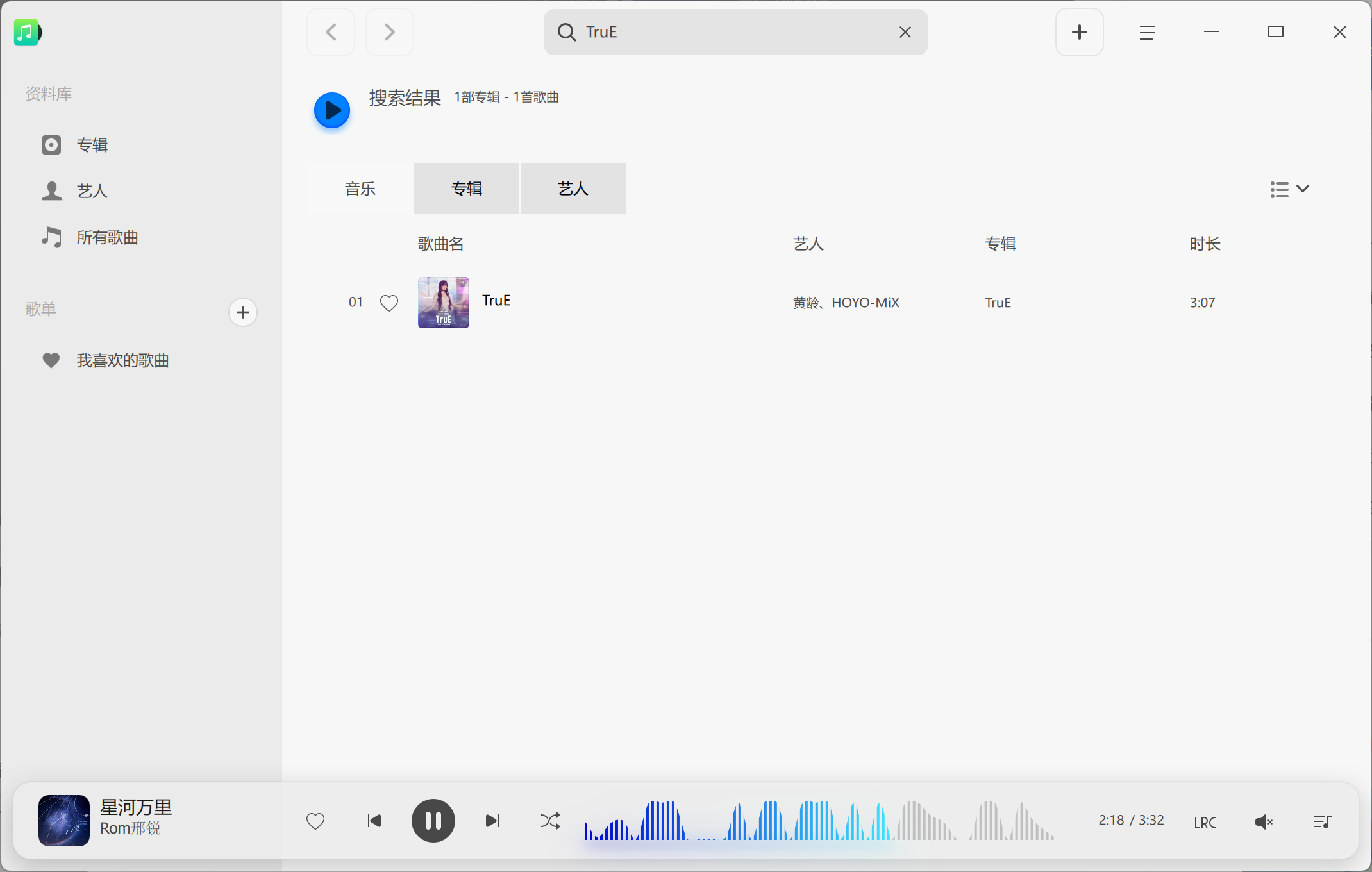
Task: Click the plus button to add music
Action: point(1079,32)
